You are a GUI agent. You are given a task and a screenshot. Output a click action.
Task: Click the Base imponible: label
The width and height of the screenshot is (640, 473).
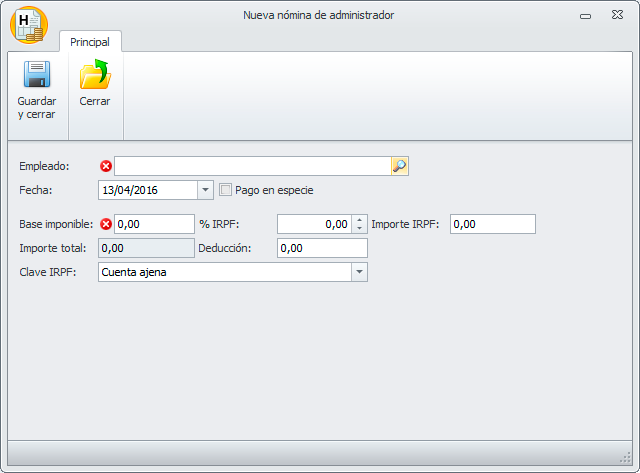(56, 224)
